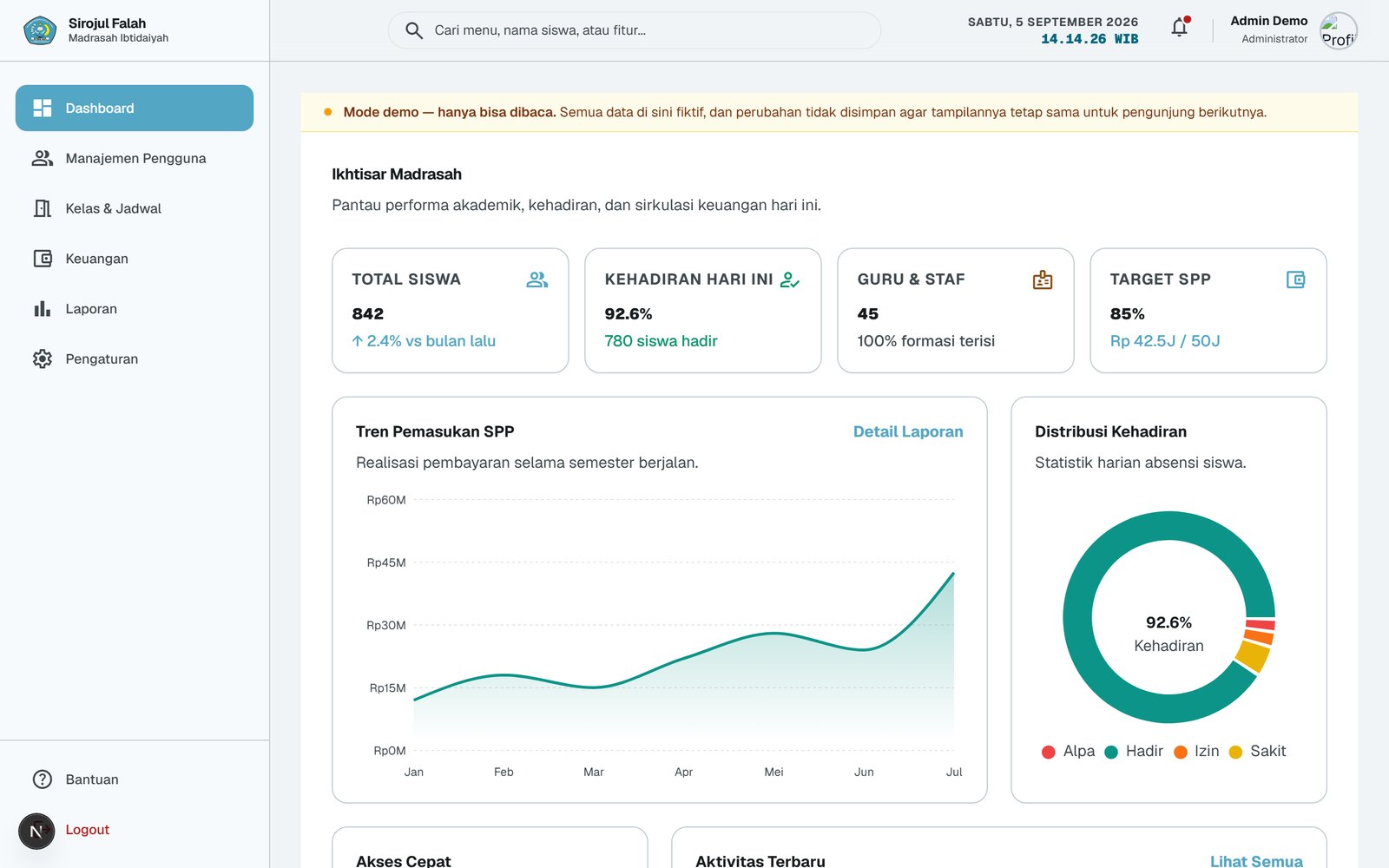Click the Pengaturan gear icon
Viewport: 1389px width, 868px height.
pyautogui.click(x=42, y=358)
